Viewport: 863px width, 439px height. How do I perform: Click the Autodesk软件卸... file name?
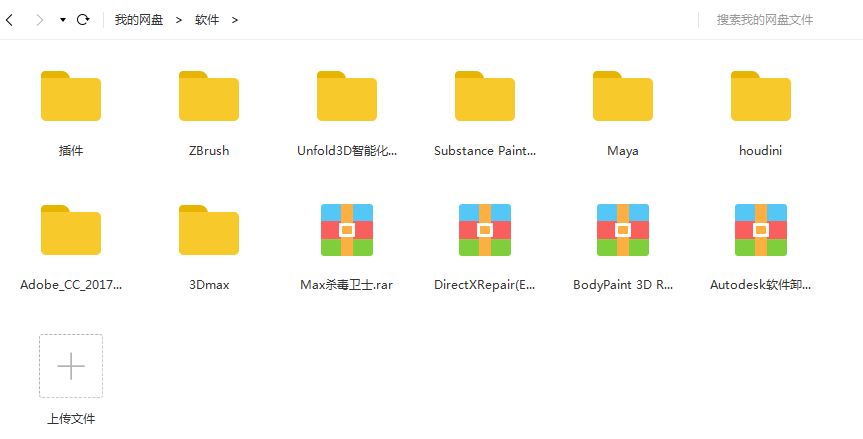[x=761, y=285]
